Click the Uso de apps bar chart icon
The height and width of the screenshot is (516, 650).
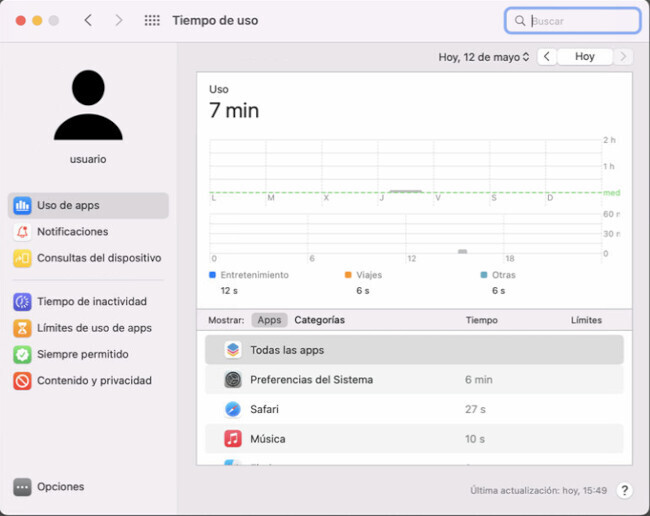point(22,206)
